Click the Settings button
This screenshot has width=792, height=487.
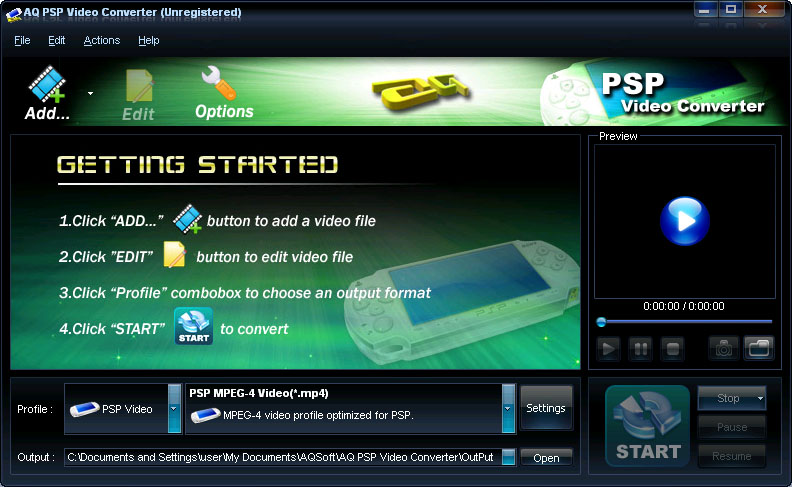[x=546, y=408]
